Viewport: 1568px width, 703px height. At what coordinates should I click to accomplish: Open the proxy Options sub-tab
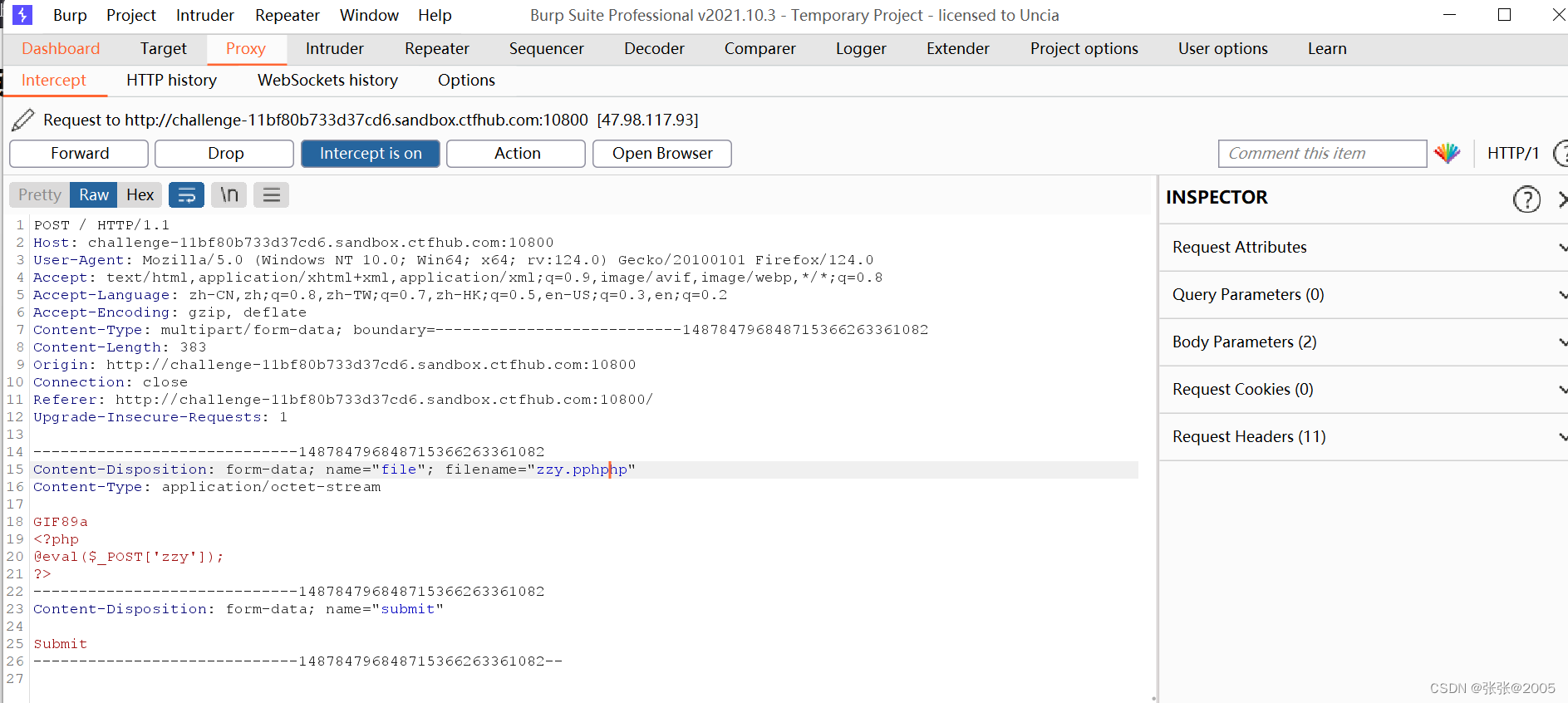click(x=467, y=81)
